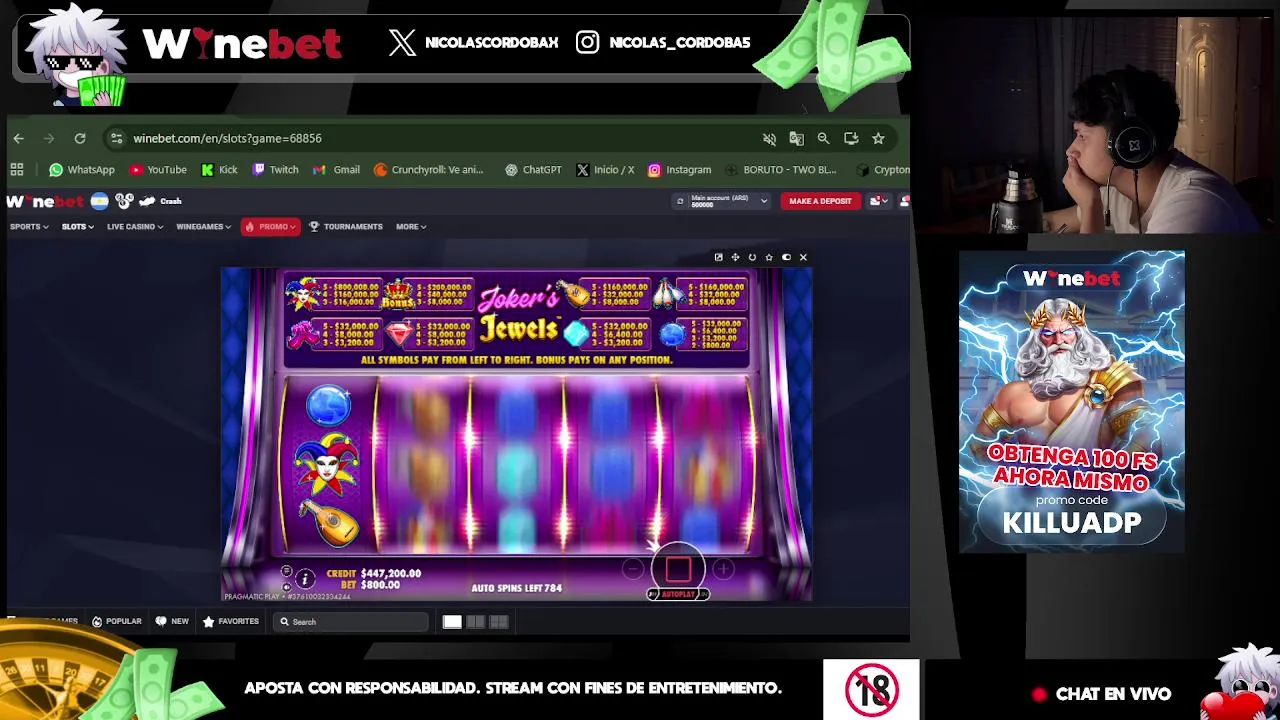The image size is (1280, 720).
Task: Expand the MORE menu
Action: coord(411,227)
